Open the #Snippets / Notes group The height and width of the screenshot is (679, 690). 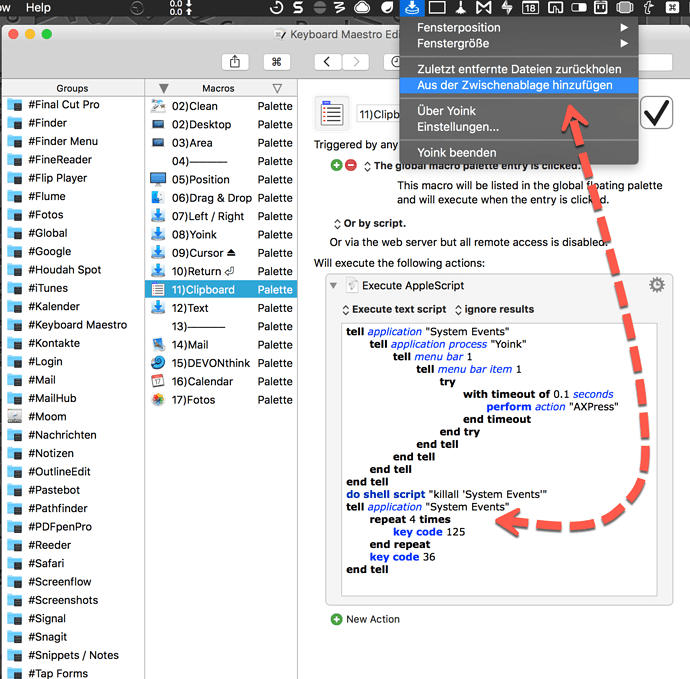(73, 655)
